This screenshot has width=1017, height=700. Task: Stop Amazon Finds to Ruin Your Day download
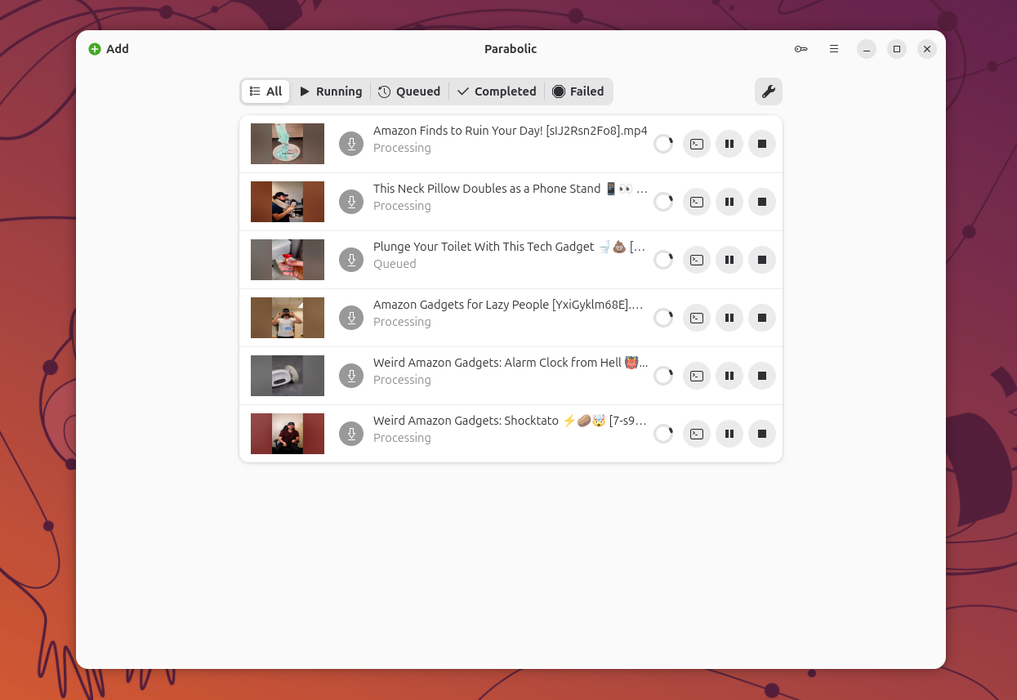[x=762, y=144]
